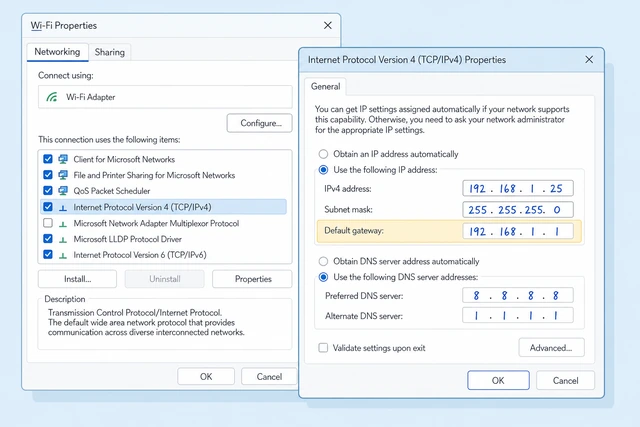Screen dimensions: 640x427
Task: Uncheck Microsoft LLDP Protocol Driver checkbox
Action: point(48,238)
